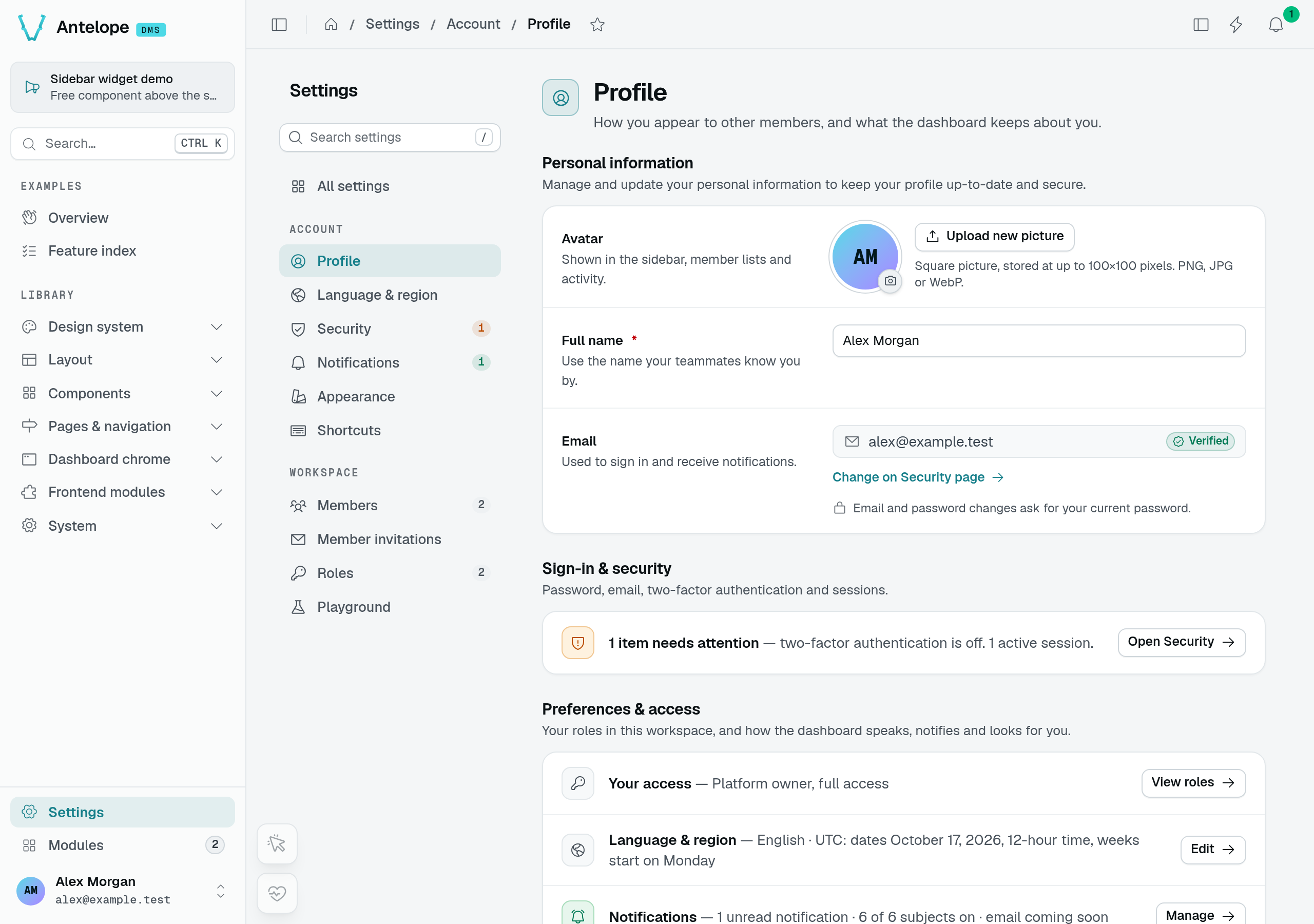Click the Antelope logo
Viewport: 1314px width, 924px height.
[32, 27]
